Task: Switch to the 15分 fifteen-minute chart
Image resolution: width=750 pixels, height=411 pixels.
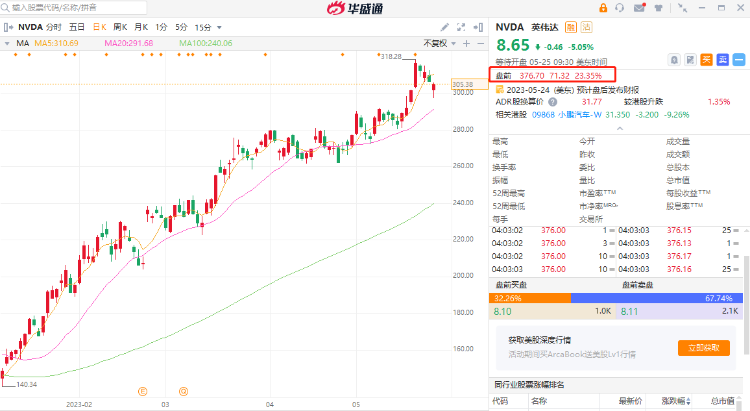Action: tap(203, 27)
